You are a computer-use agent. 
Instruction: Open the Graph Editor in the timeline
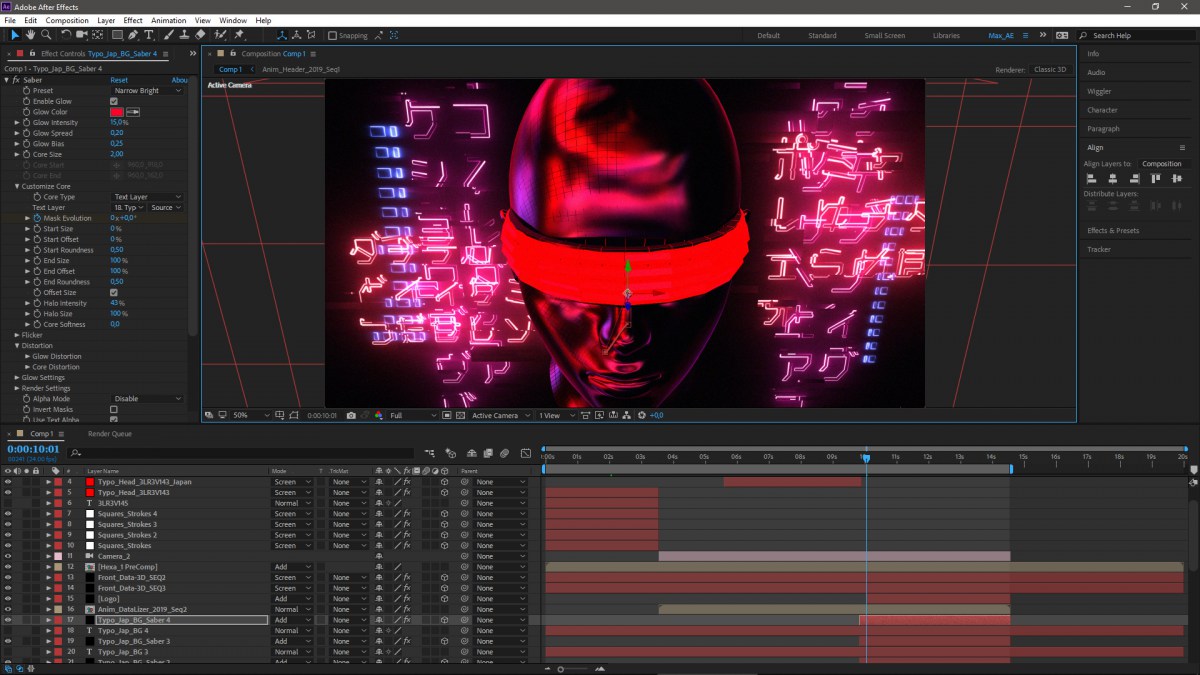527,453
